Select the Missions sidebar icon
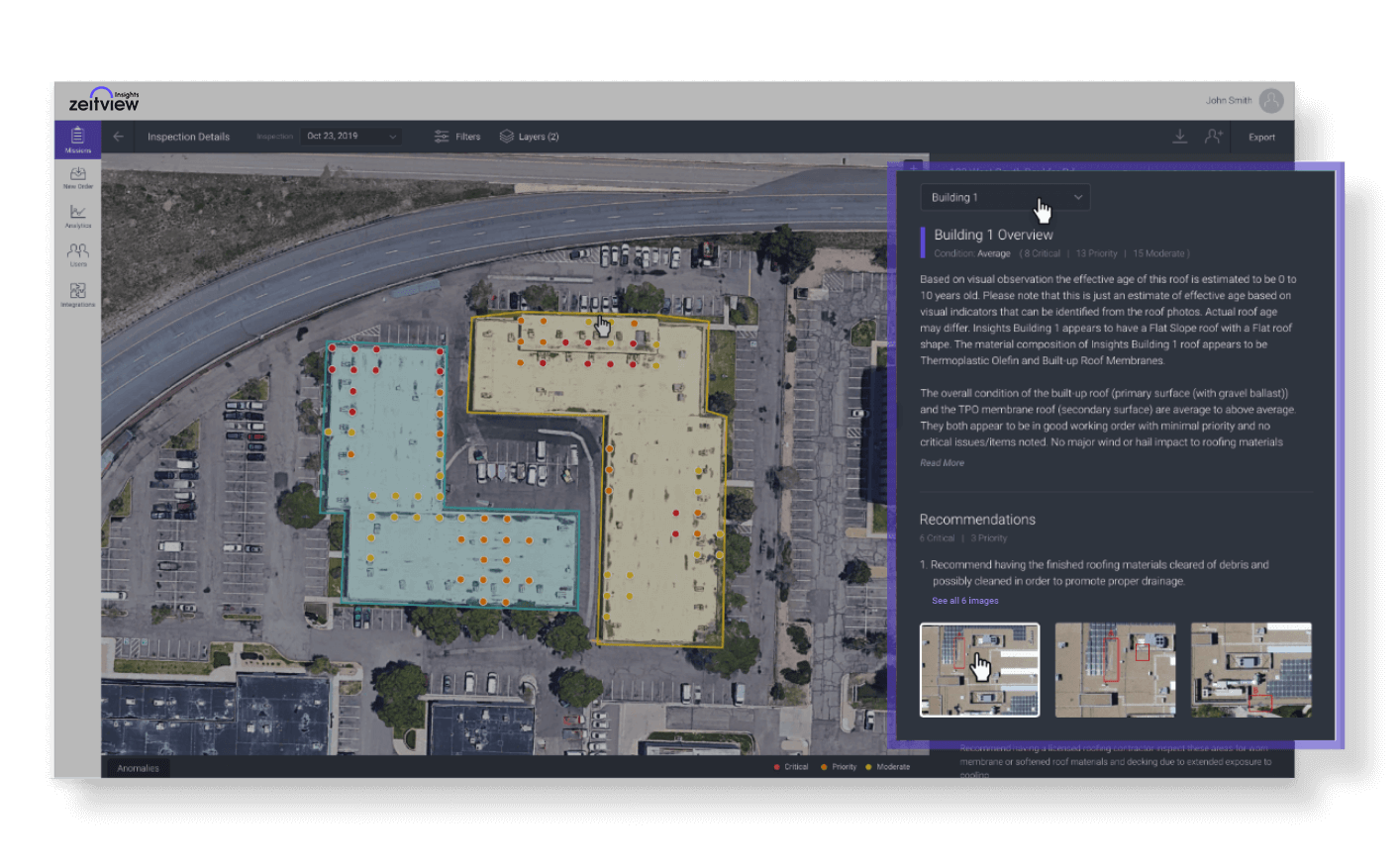The width and height of the screenshot is (1400, 867). 77,139
